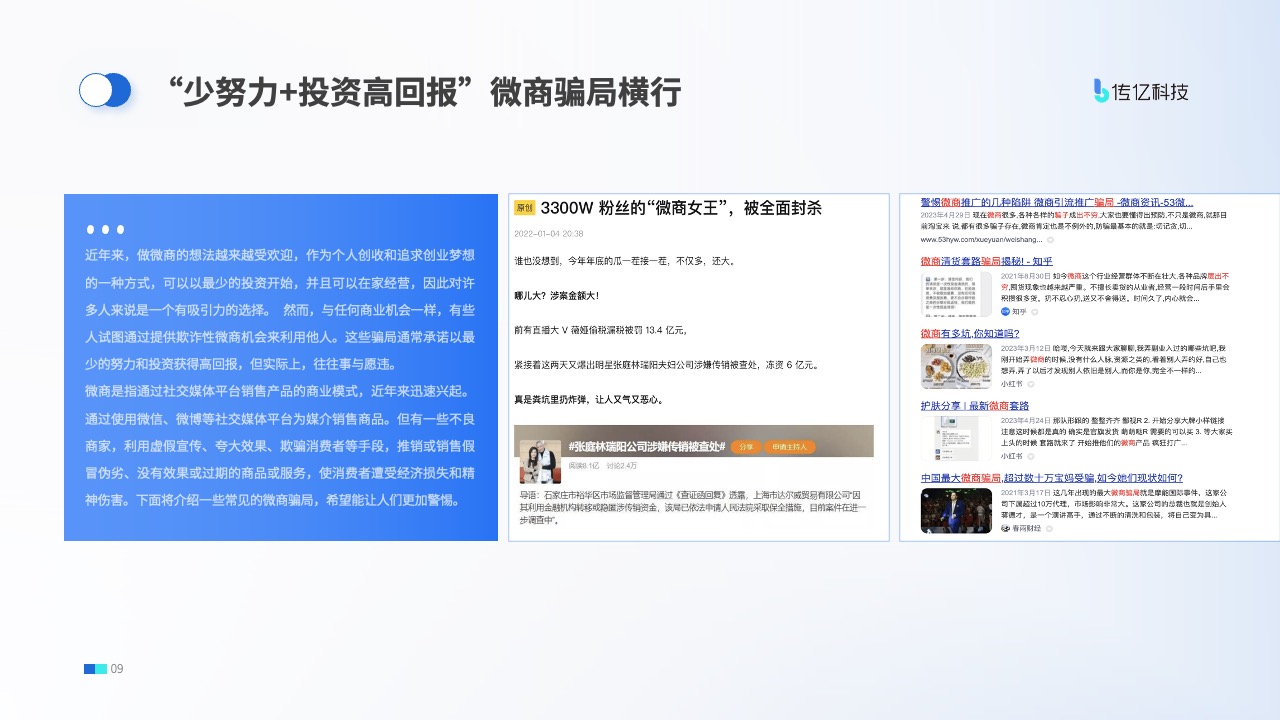Image resolution: width=1280 pixels, height=720 pixels.
Task: Click the food photo thumbnail of 微商有多坑
Action: coord(956,366)
